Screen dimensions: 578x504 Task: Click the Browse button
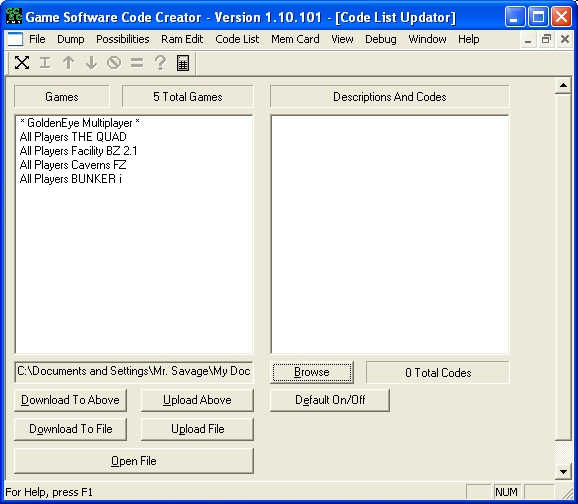point(311,372)
